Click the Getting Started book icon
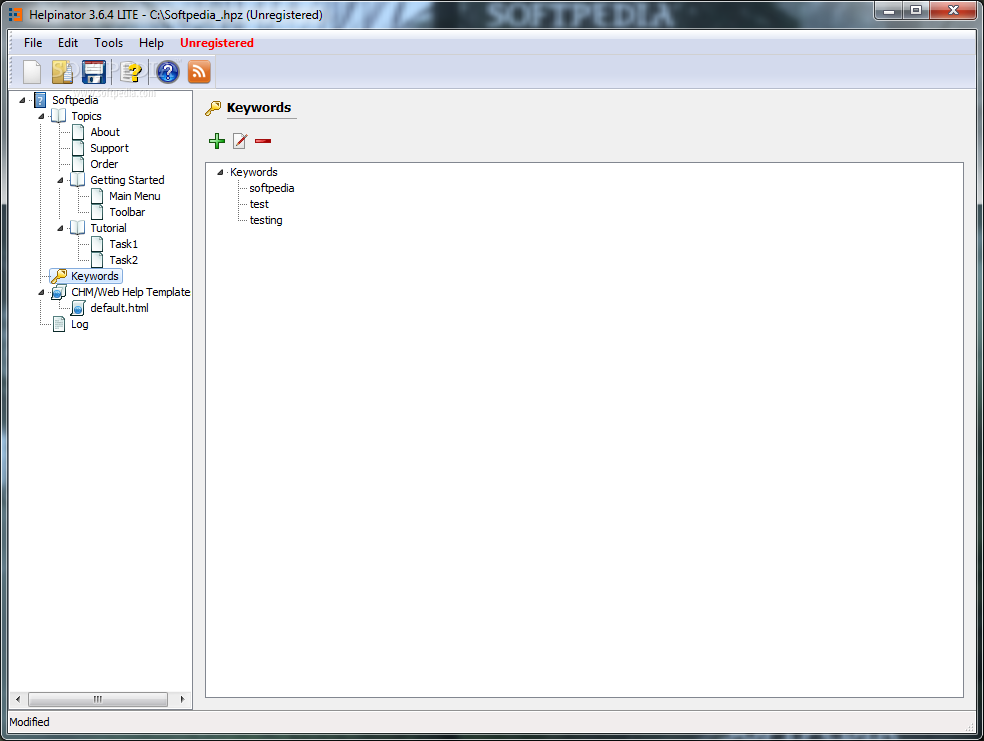The height and width of the screenshot is (741, 984). click(x=77, y=180)
